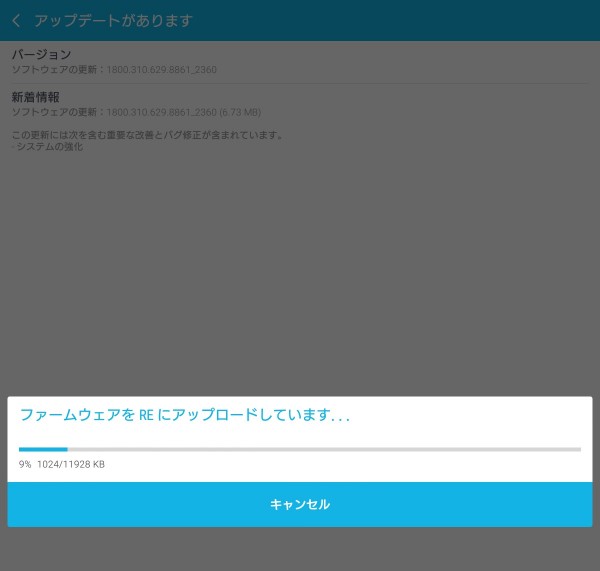Tap the 新着情報 heading
600x571 pixels.
point(36,97)
